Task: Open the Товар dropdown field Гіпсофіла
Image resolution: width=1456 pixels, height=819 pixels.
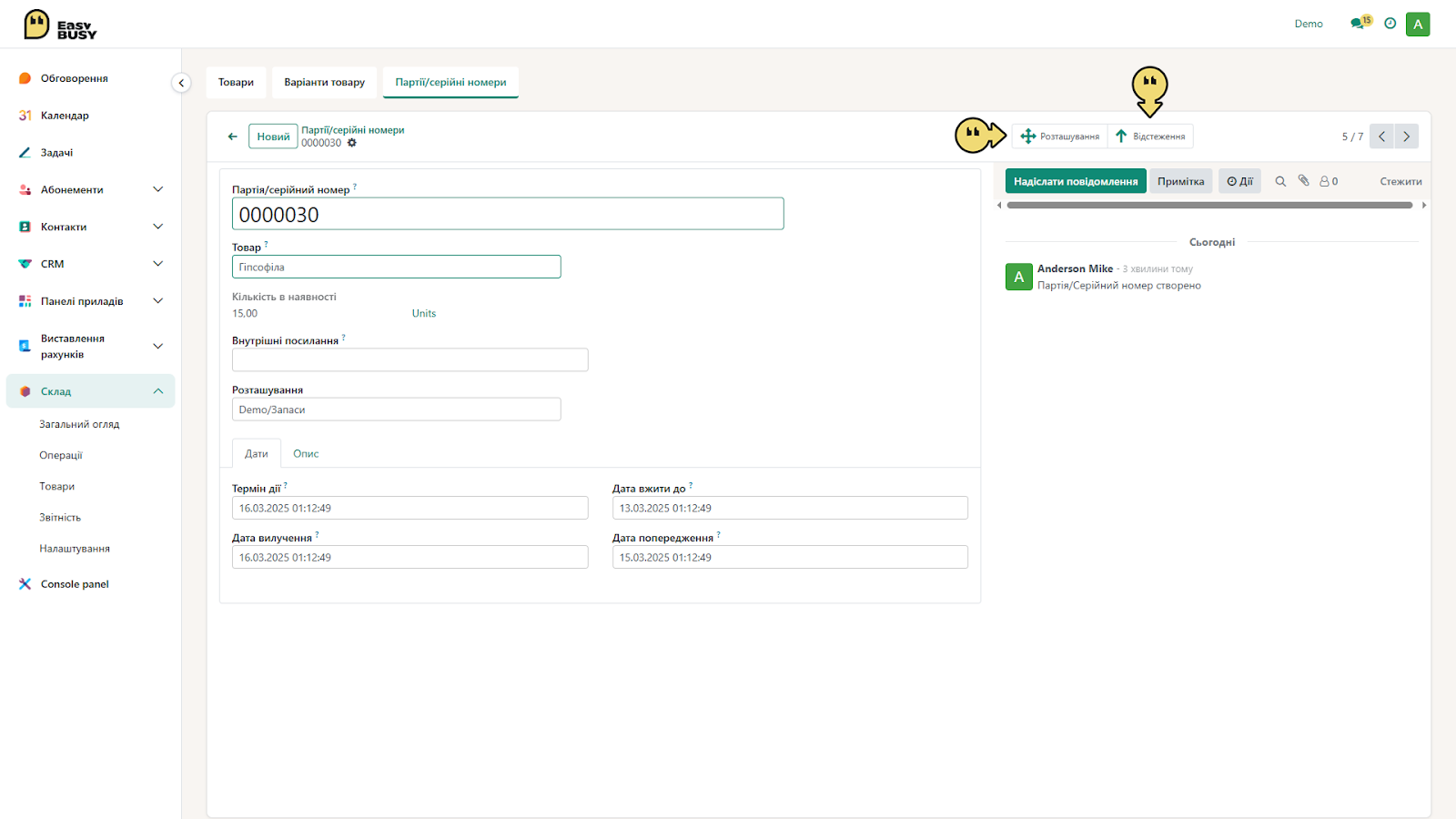Action: coord(397,267)
